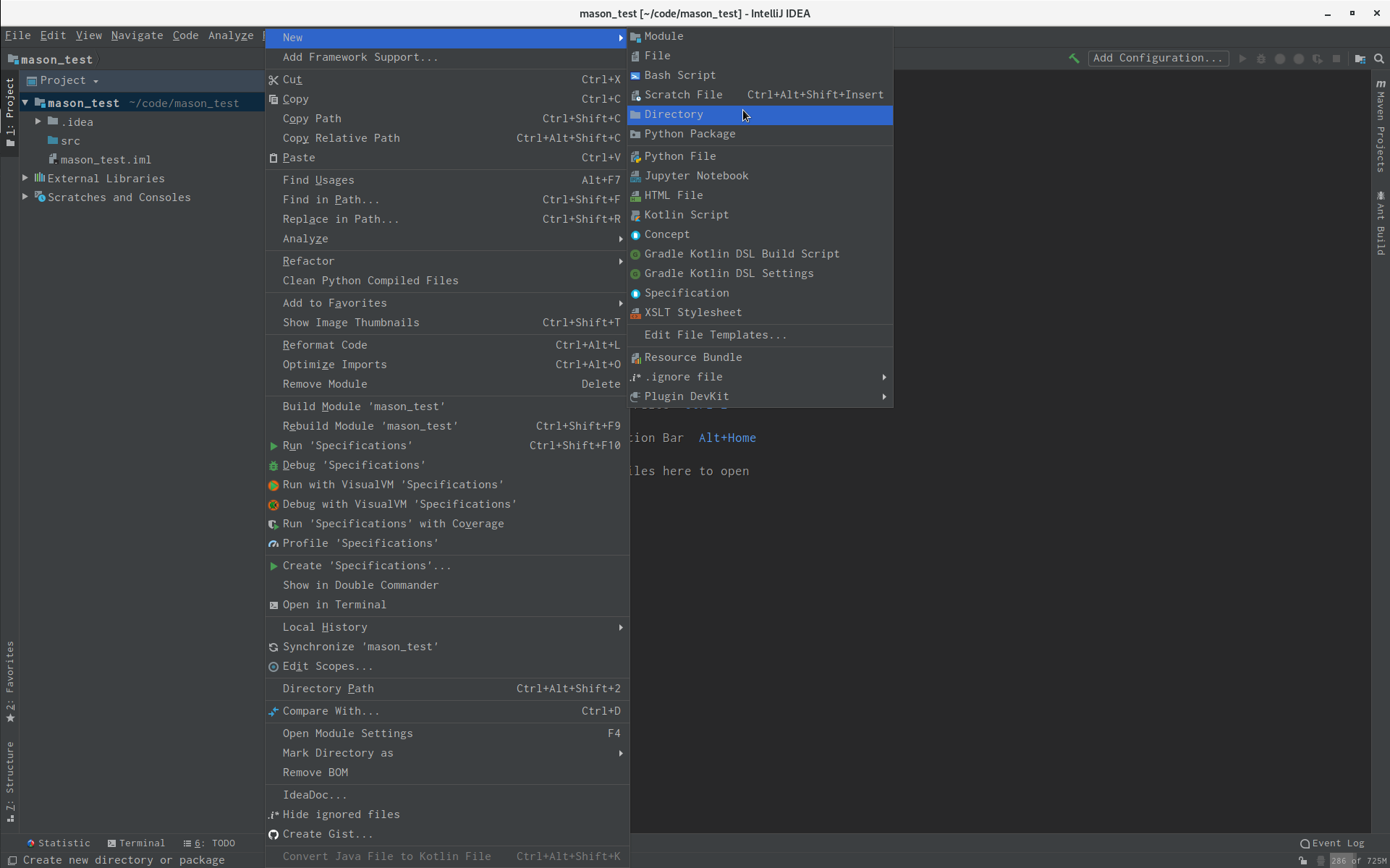The width and height of the screenshot is (1390, 868).
Task: Click Directory Path entry
Action: tap(447, 689)
